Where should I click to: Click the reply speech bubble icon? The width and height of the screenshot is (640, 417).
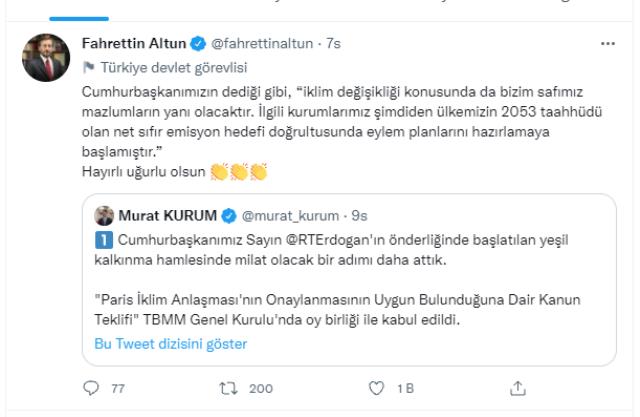tap(91, 388)
